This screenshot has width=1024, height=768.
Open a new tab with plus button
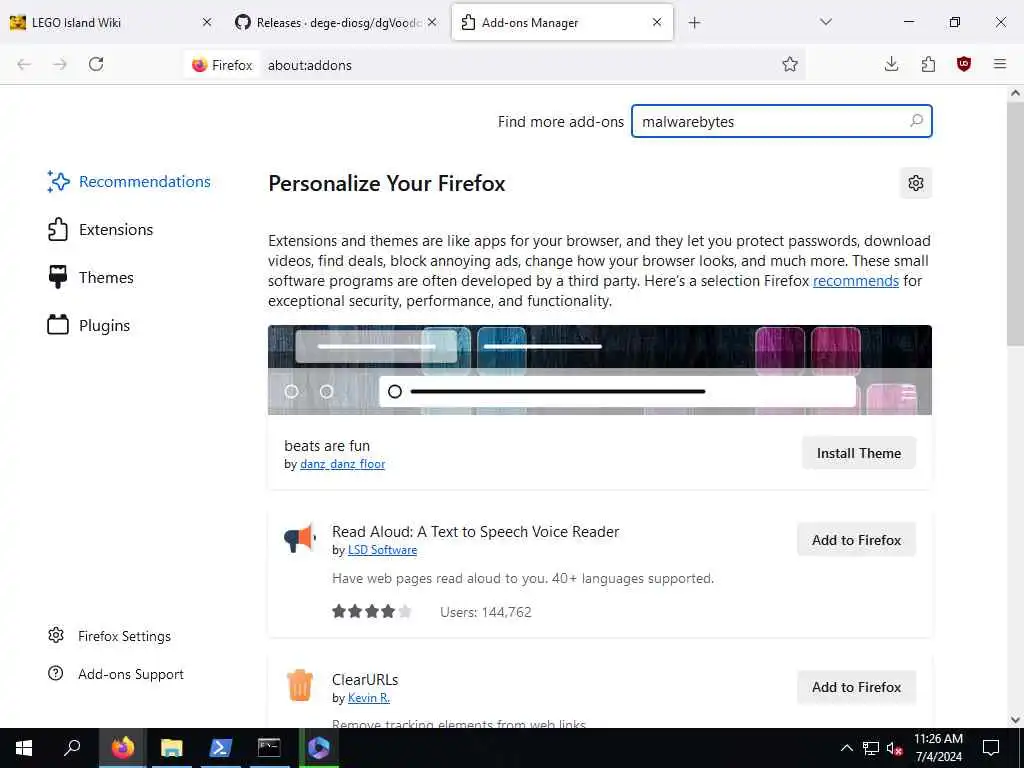694,23
